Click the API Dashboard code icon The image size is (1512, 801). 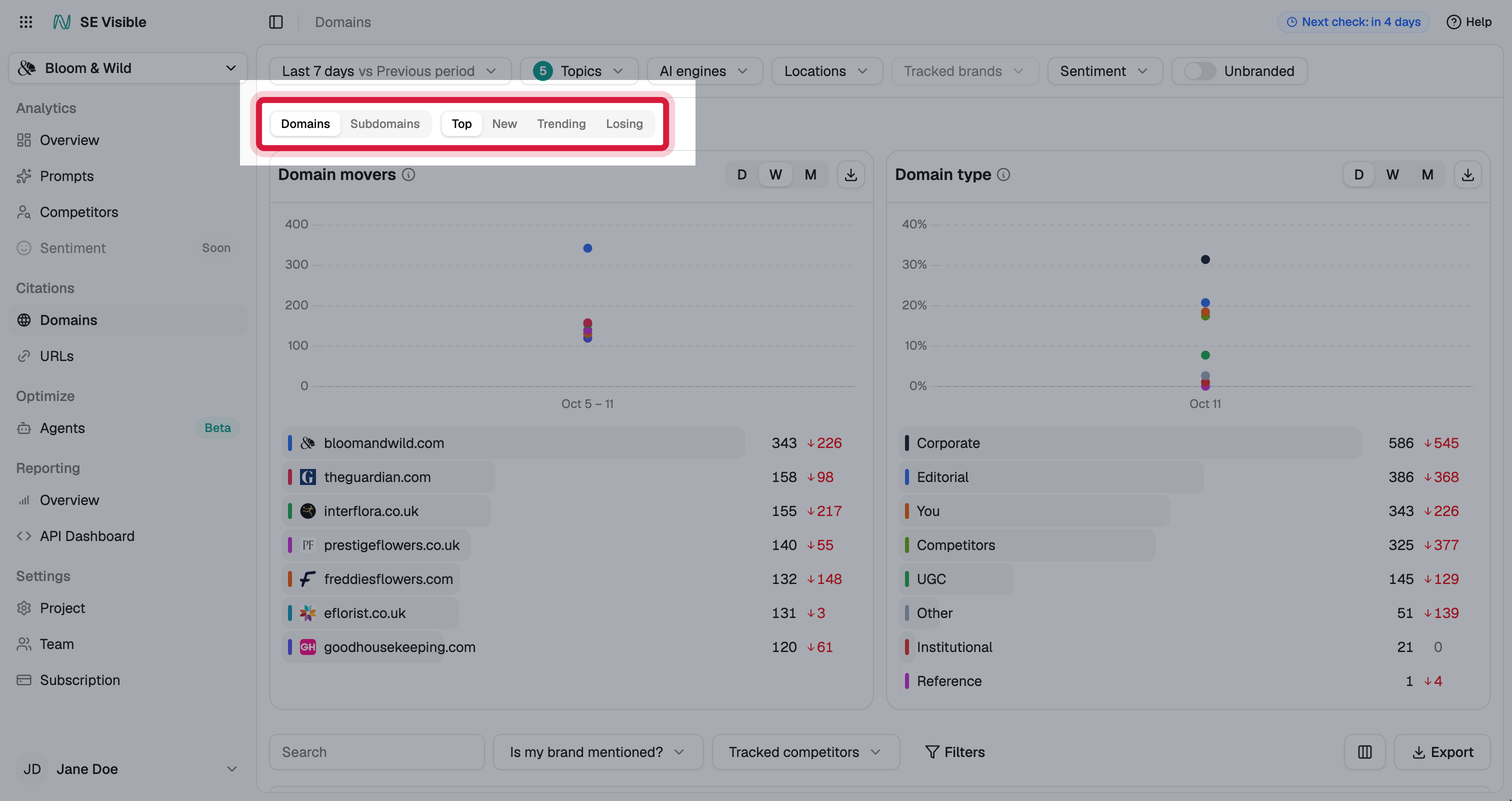click(x=23, y=536)
